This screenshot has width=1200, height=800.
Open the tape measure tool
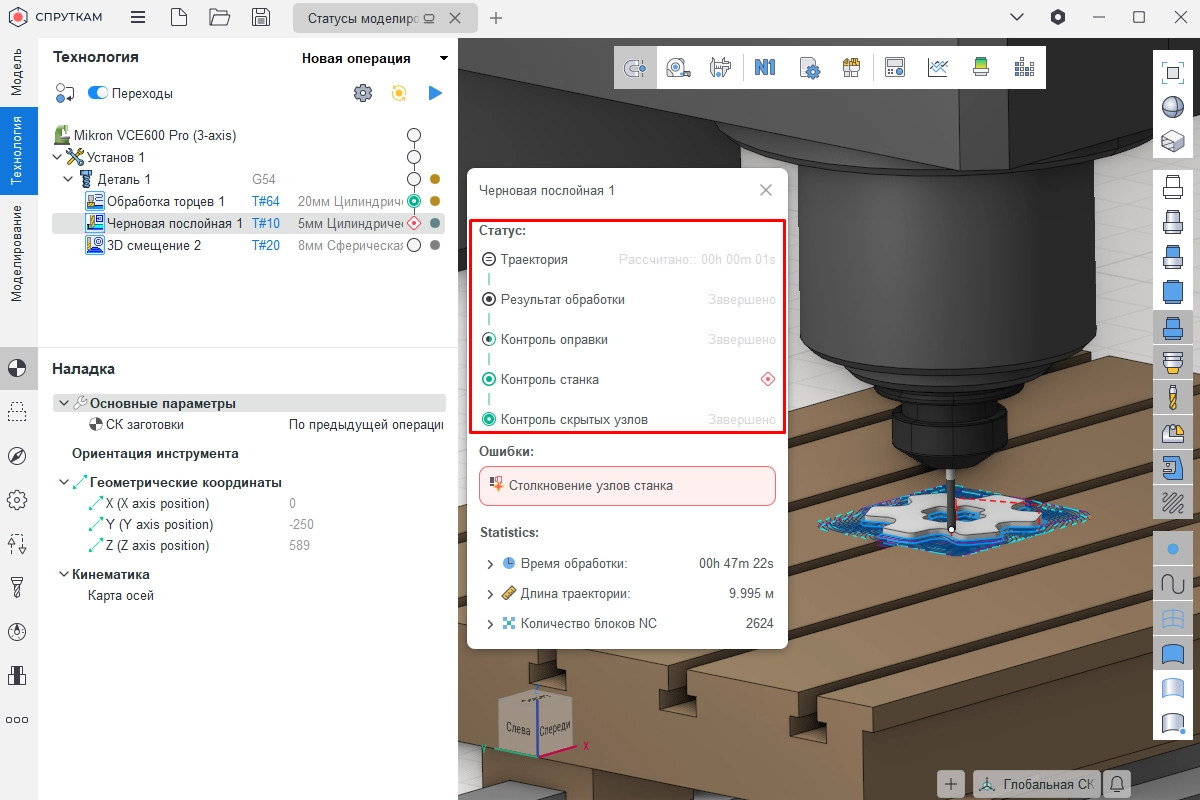click(679, 68)
